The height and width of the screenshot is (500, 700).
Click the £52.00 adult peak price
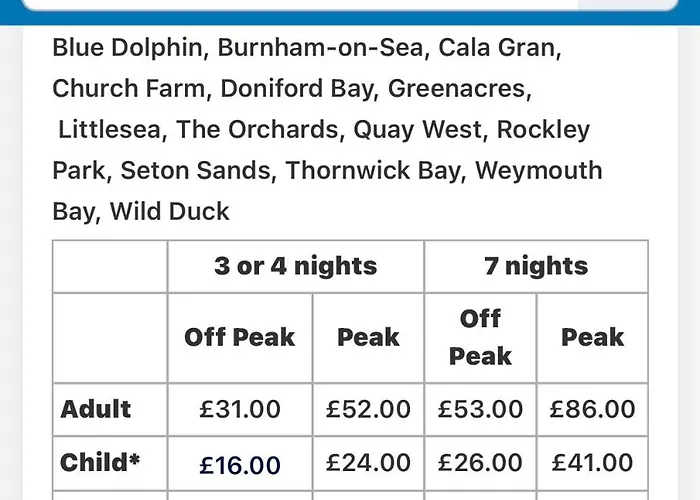coord(368,409)
